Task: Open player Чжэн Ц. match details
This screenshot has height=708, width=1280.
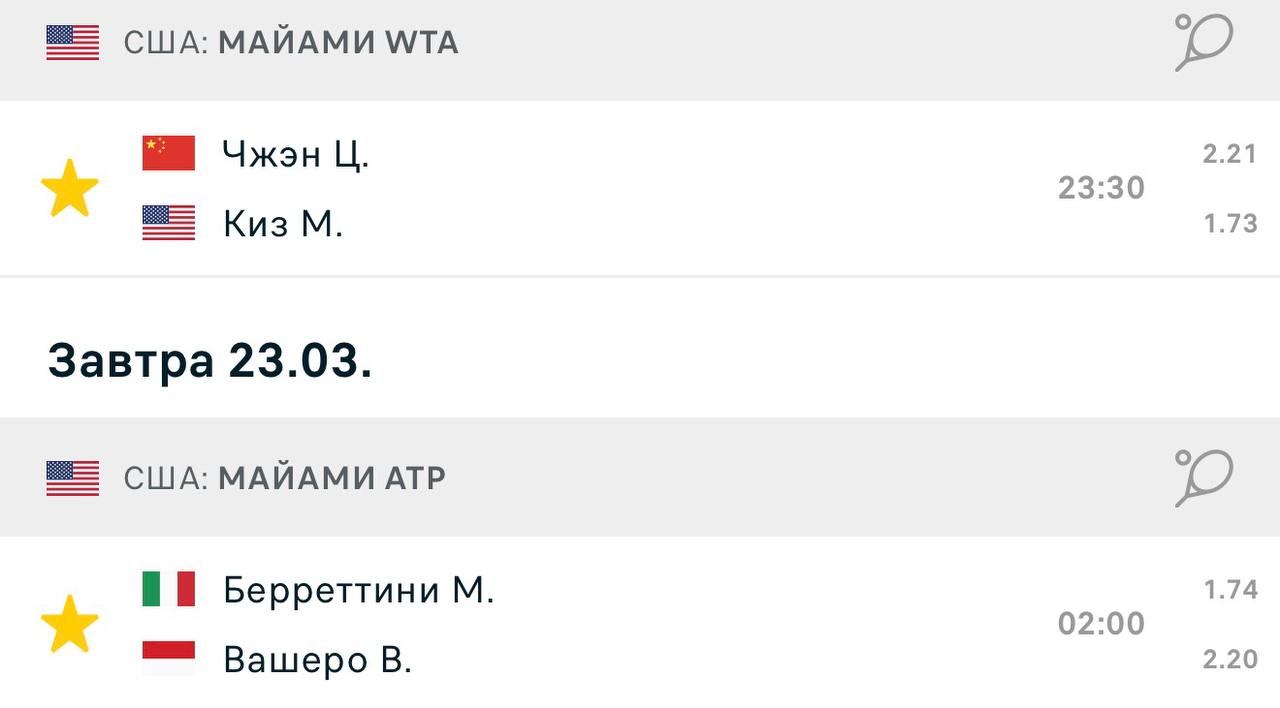Action: [x=296, y=154]
